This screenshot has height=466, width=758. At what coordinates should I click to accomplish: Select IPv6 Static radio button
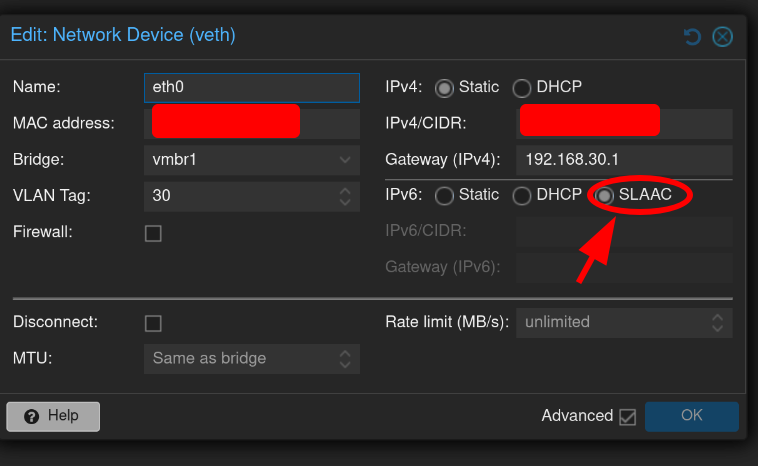click(x=444, y=196)
